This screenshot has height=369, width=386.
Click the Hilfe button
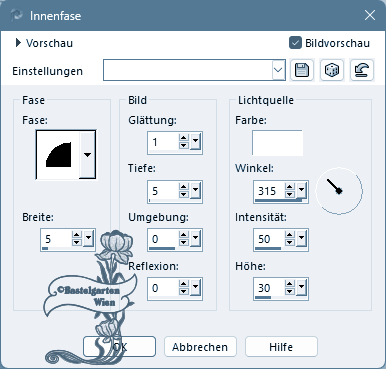[x=281, y=347]
